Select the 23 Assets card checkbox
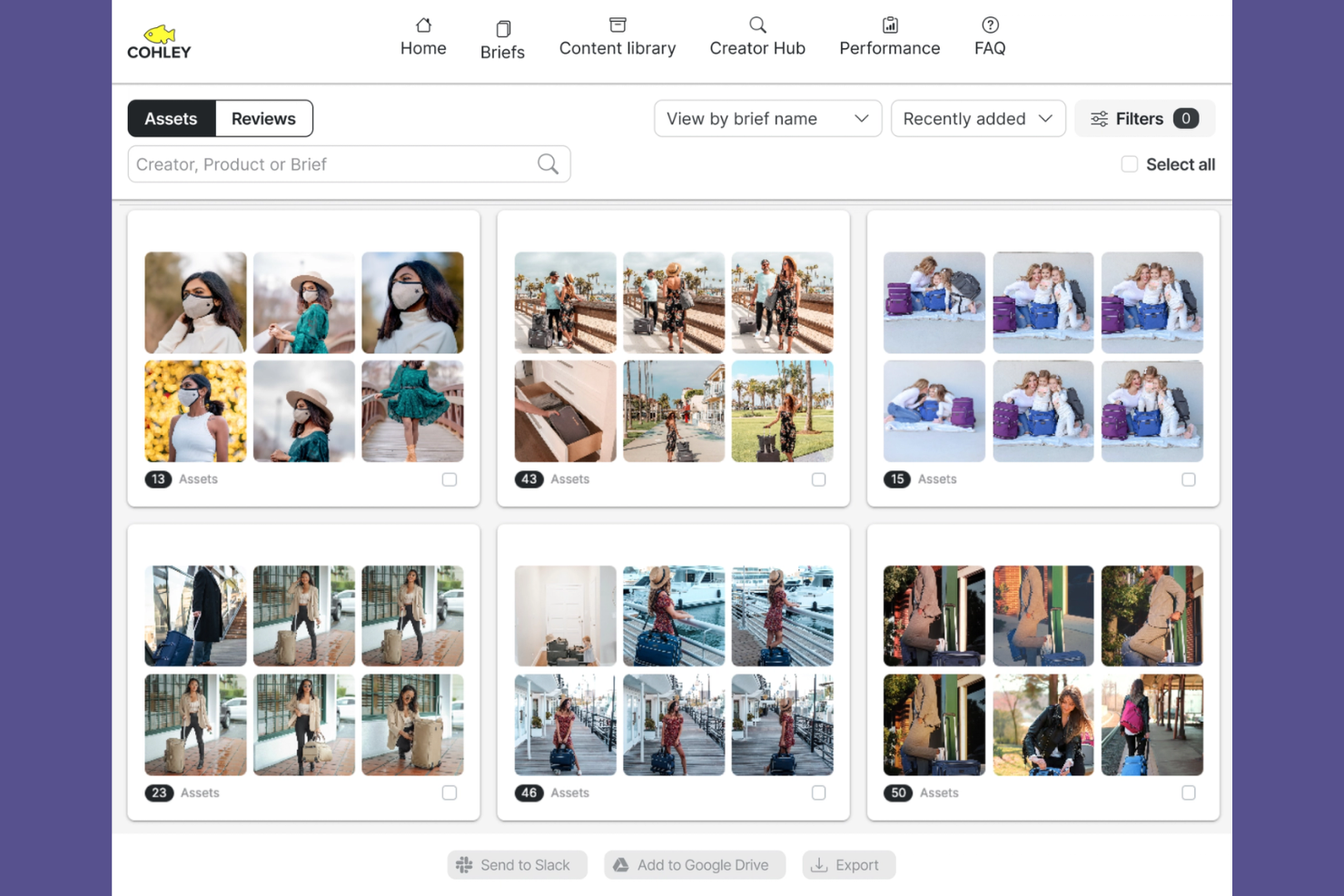The image size is (1344, 896). [x=450, y=793]
